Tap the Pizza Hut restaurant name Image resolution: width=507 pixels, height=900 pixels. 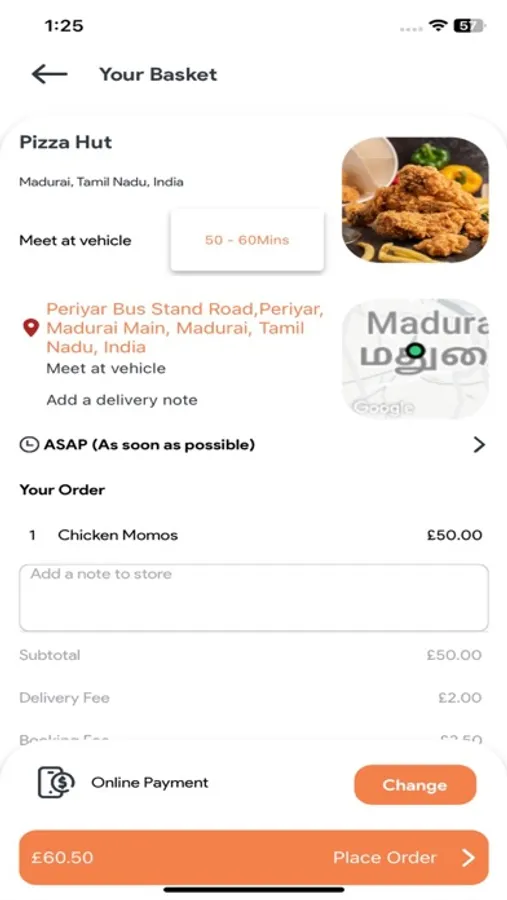66,142
